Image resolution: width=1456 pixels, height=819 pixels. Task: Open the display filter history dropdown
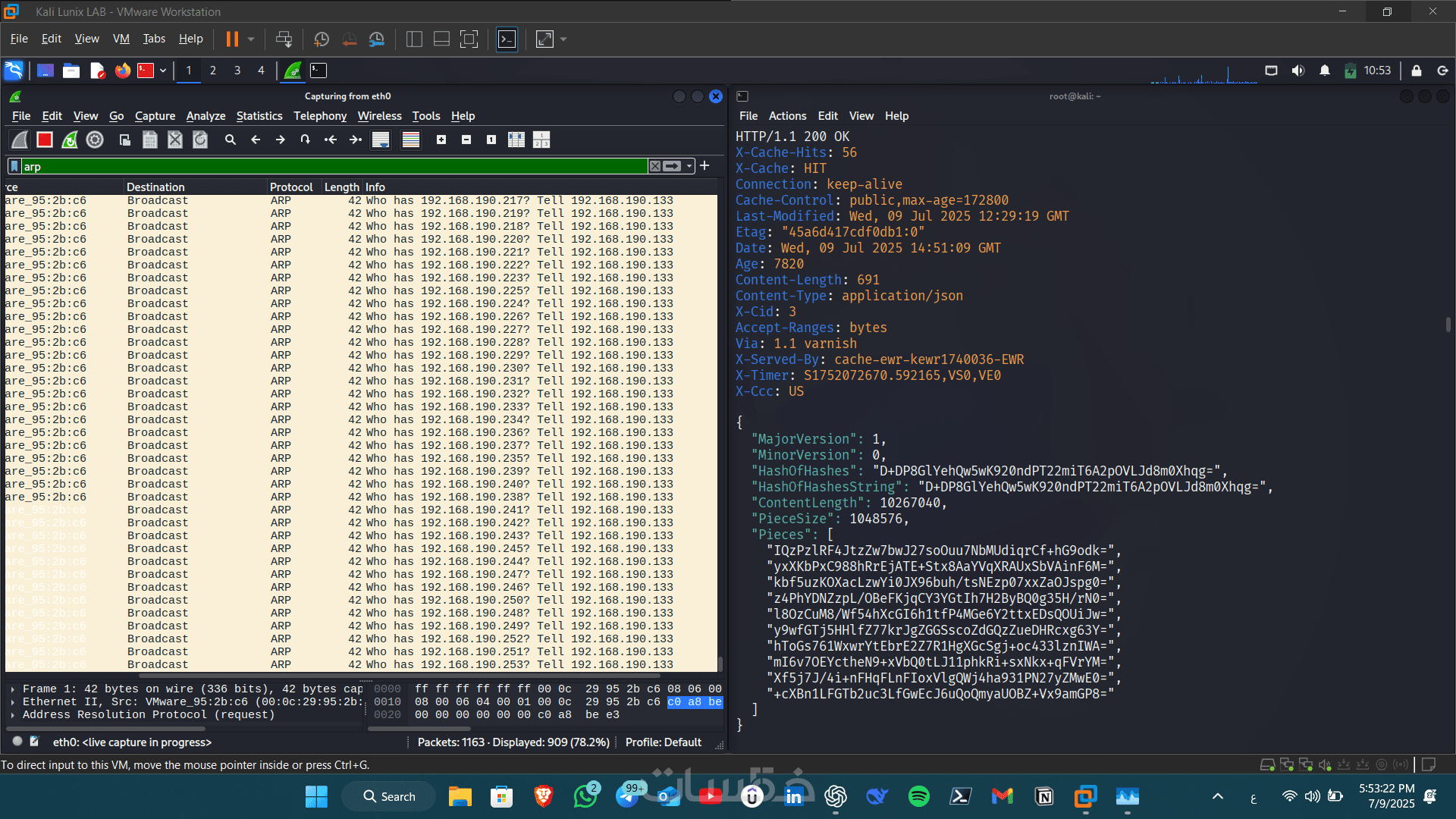689,166
